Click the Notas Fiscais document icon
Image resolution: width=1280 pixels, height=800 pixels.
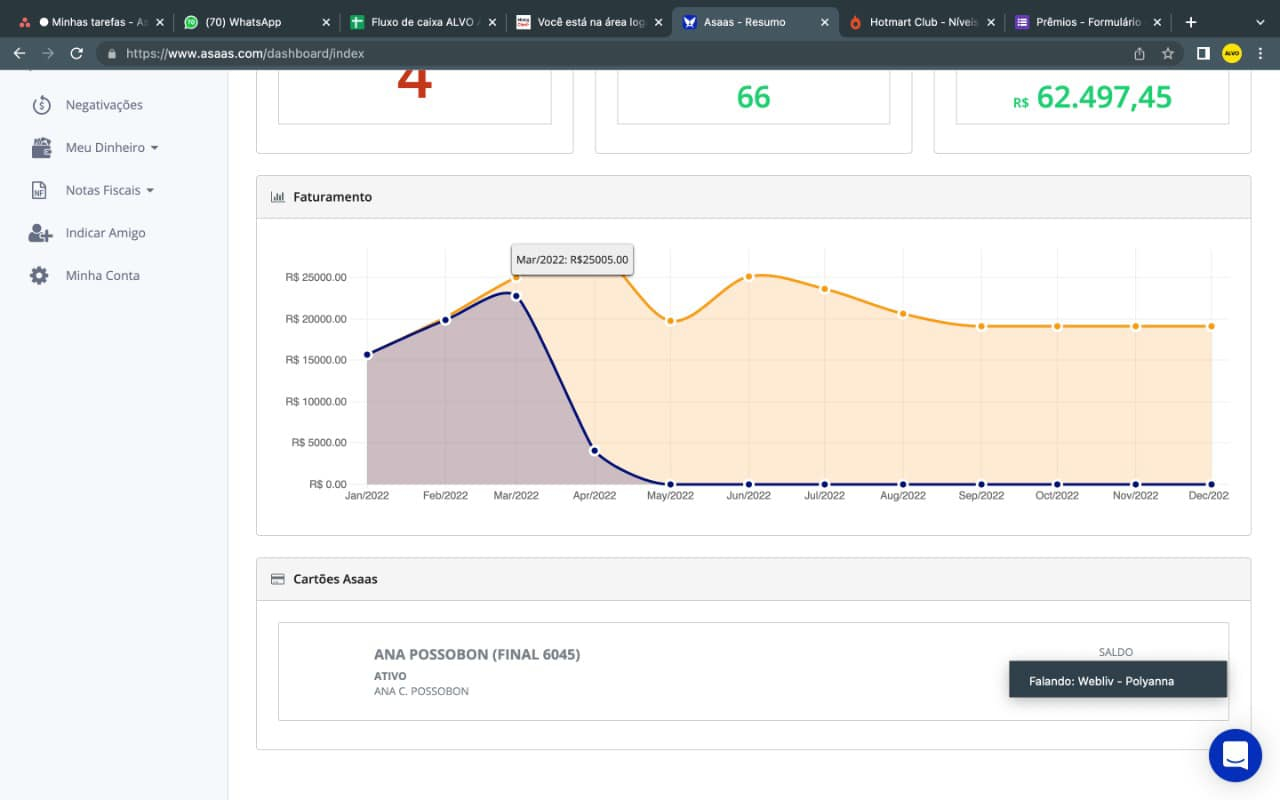[x=39, y=190]
